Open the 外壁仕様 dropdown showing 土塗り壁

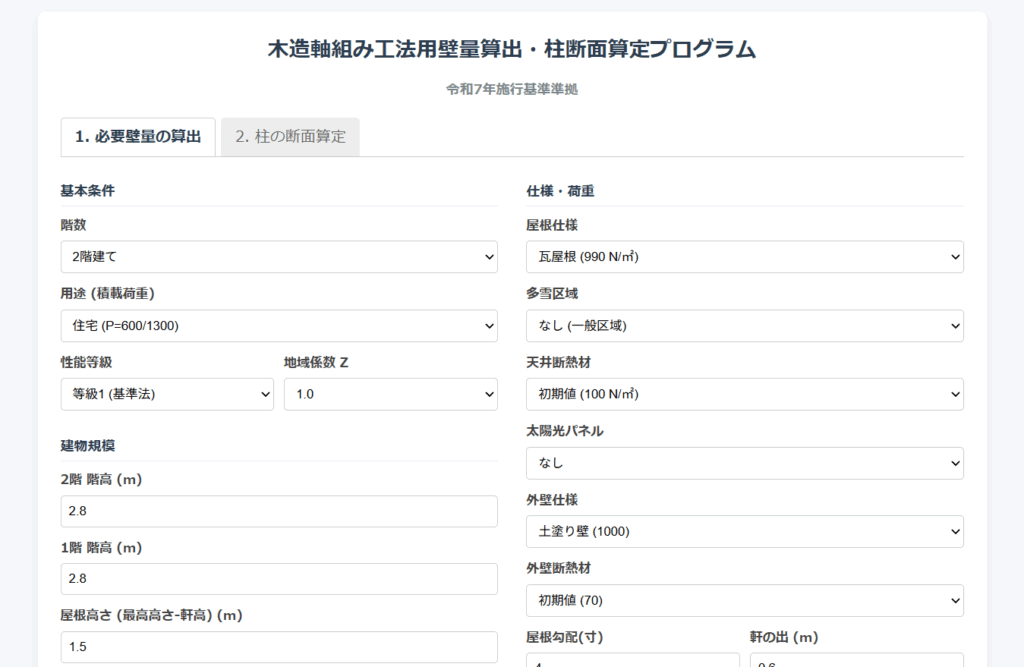coord(744,531)
